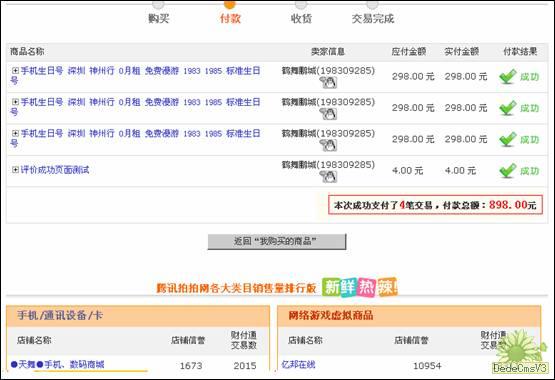Click the 实付金额 column header
The image size is (555, 380).
click(x=462, y=52)
